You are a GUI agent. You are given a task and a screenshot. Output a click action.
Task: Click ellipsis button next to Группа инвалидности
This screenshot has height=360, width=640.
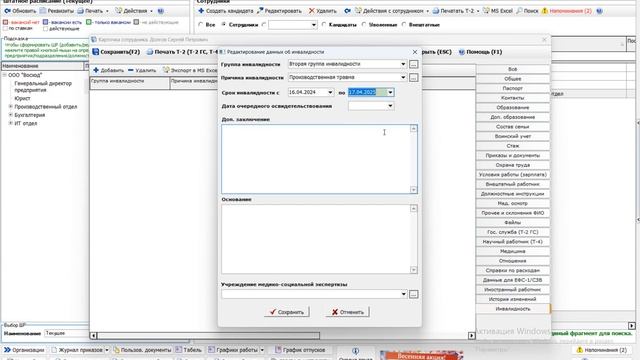pyautogui.click(x=413, y=64)
